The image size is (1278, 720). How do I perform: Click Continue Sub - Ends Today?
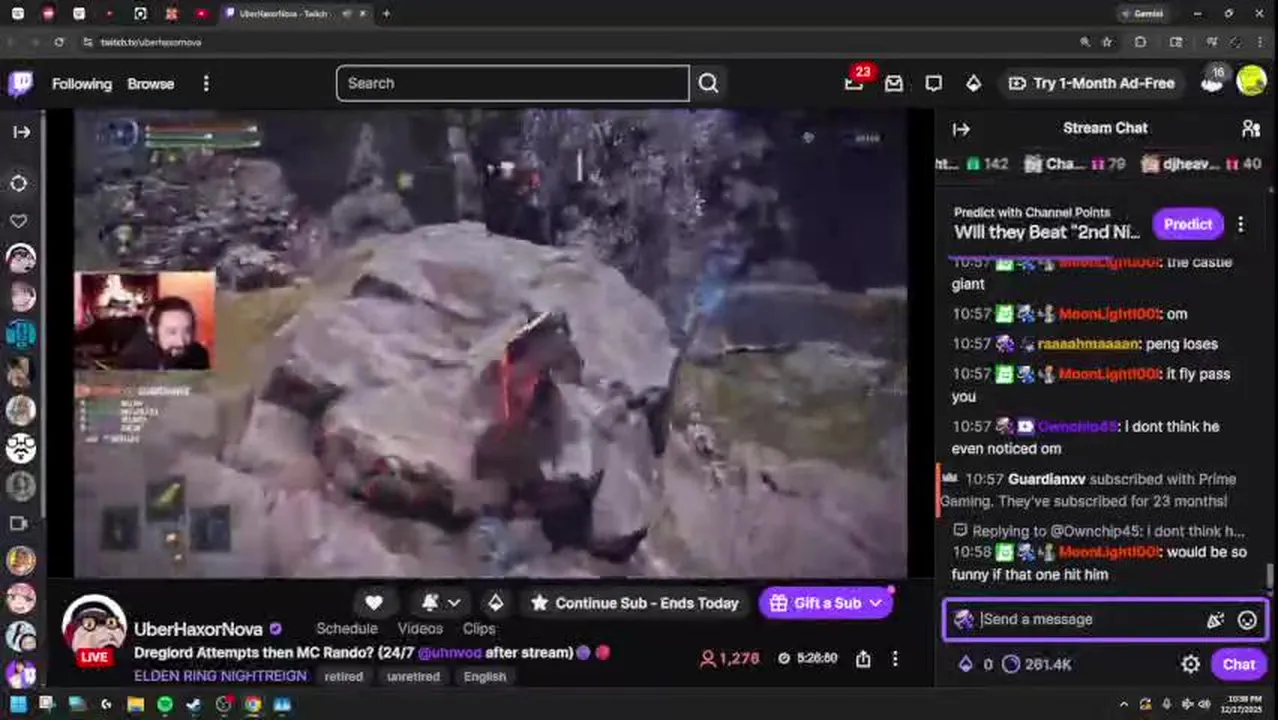(636, 603)
